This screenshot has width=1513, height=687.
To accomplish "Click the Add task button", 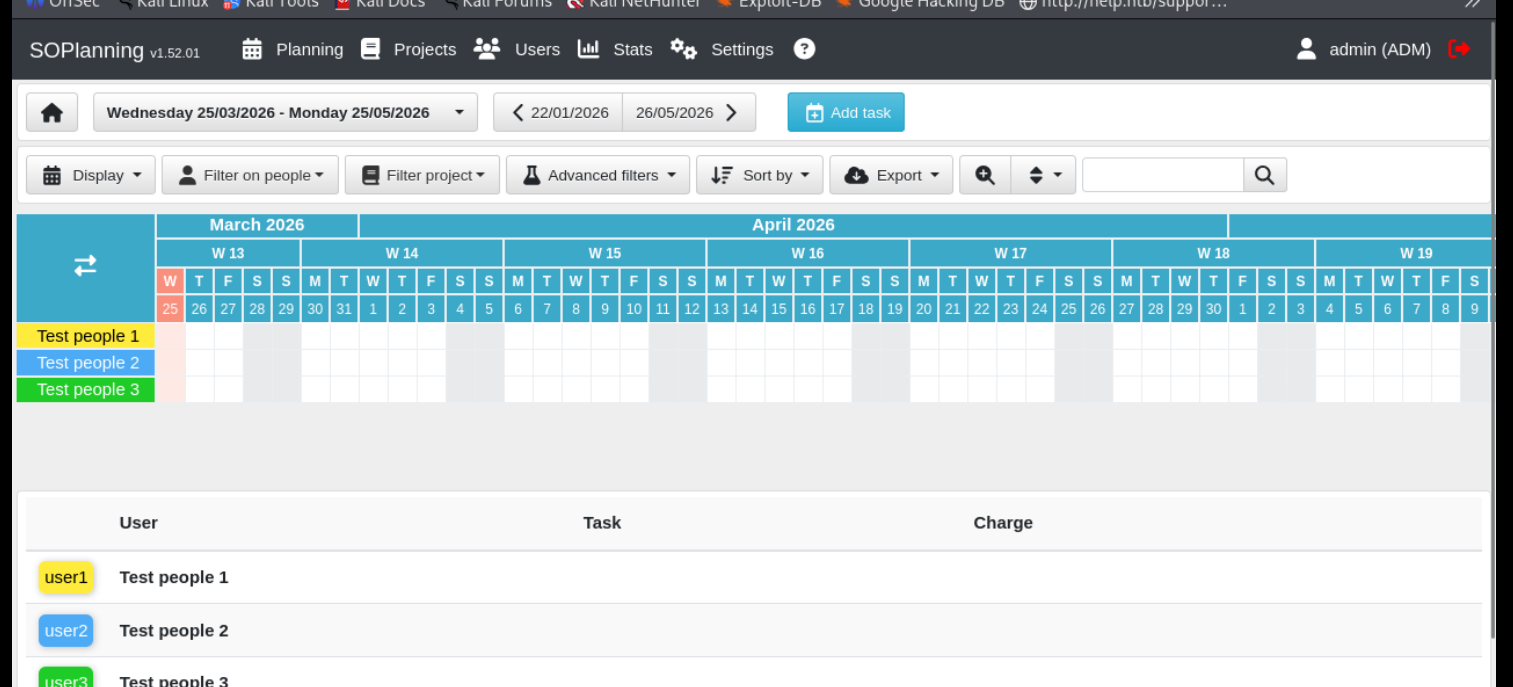I will (846, 113).
